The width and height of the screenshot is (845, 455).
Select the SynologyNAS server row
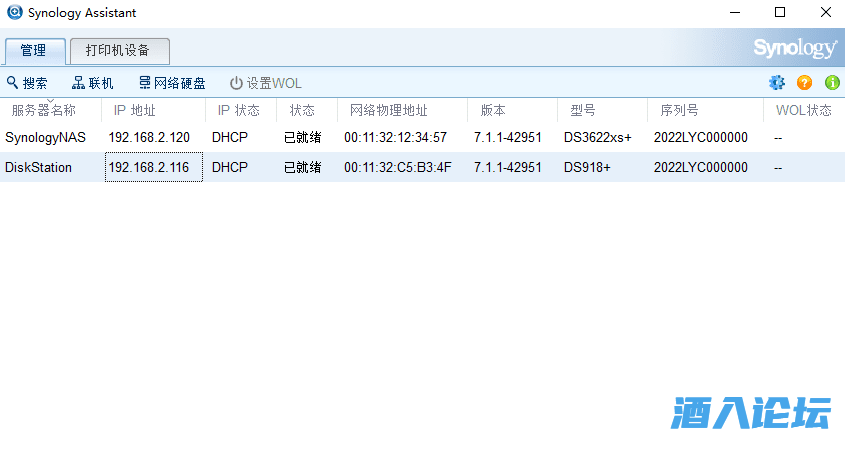(422, 137)
